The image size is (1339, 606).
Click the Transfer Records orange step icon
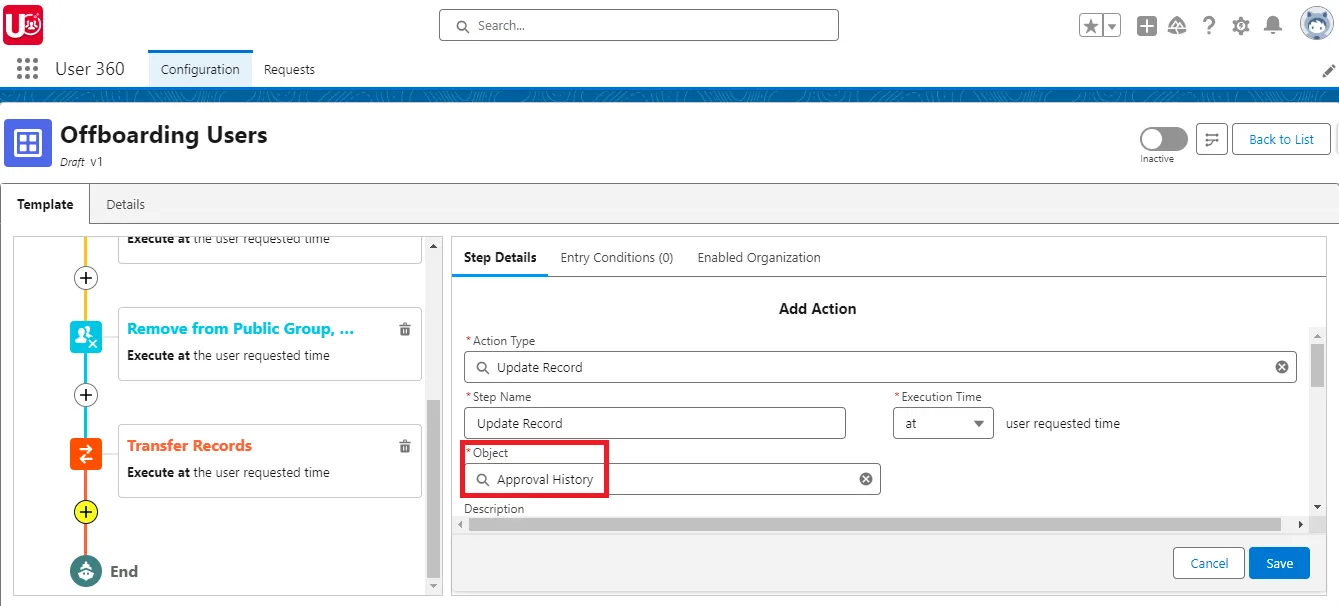coord(85,454)
